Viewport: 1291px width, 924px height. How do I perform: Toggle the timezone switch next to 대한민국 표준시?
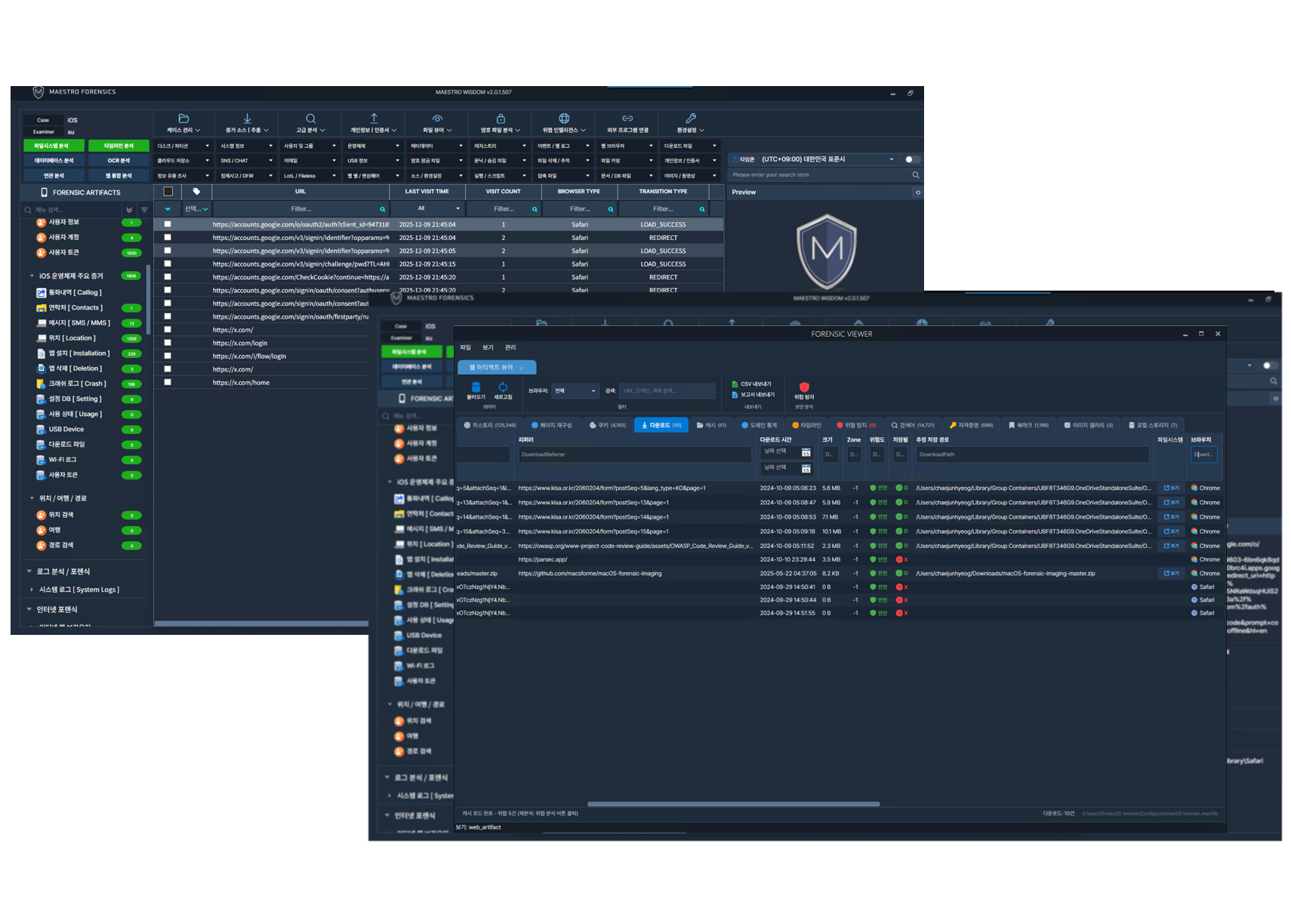(x=912, y=159)
